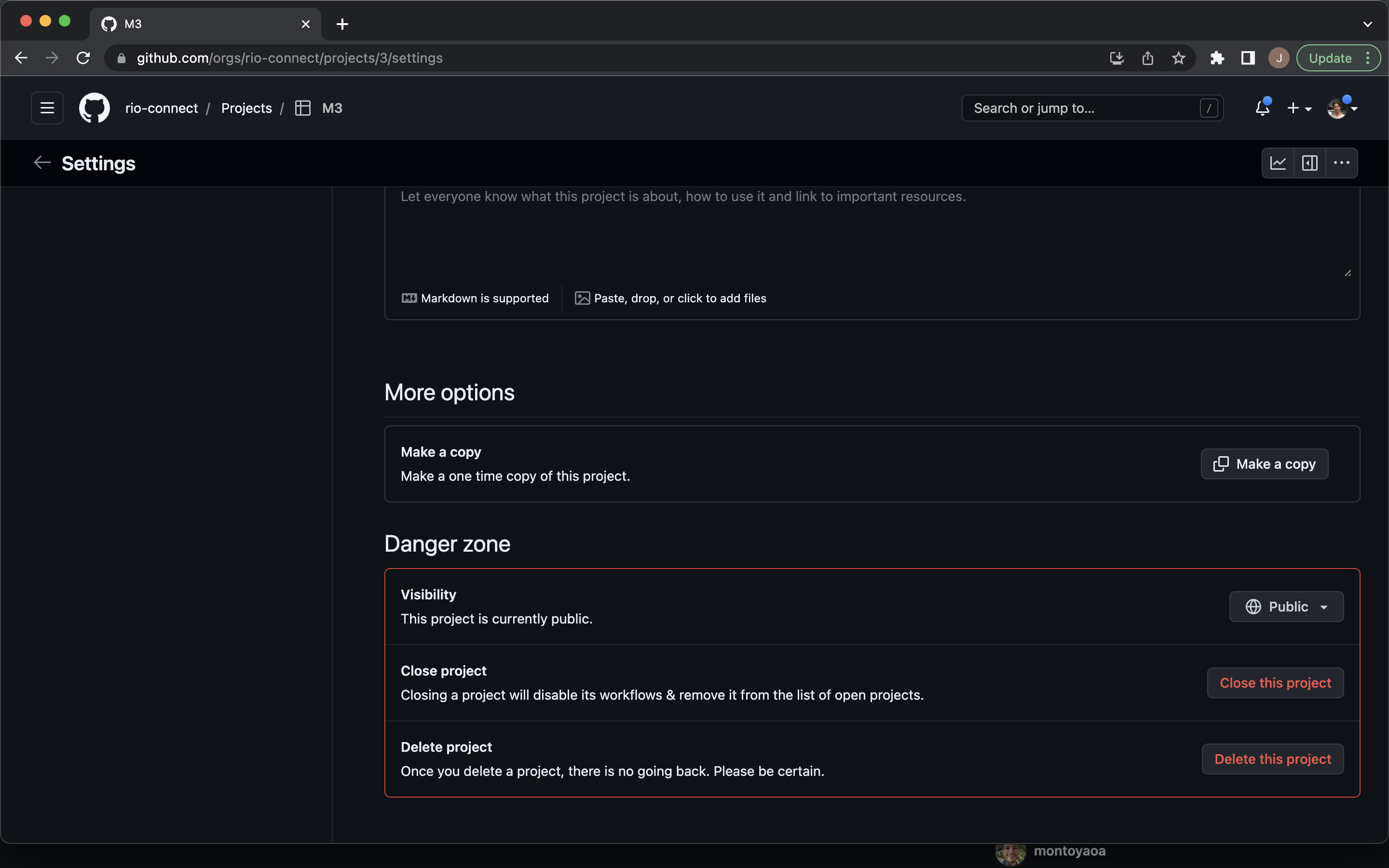Image resolution: width=1389 pixels, height=868 pixels.
Task: Click the GitHub Octocat logo
Action: [94, 108]
